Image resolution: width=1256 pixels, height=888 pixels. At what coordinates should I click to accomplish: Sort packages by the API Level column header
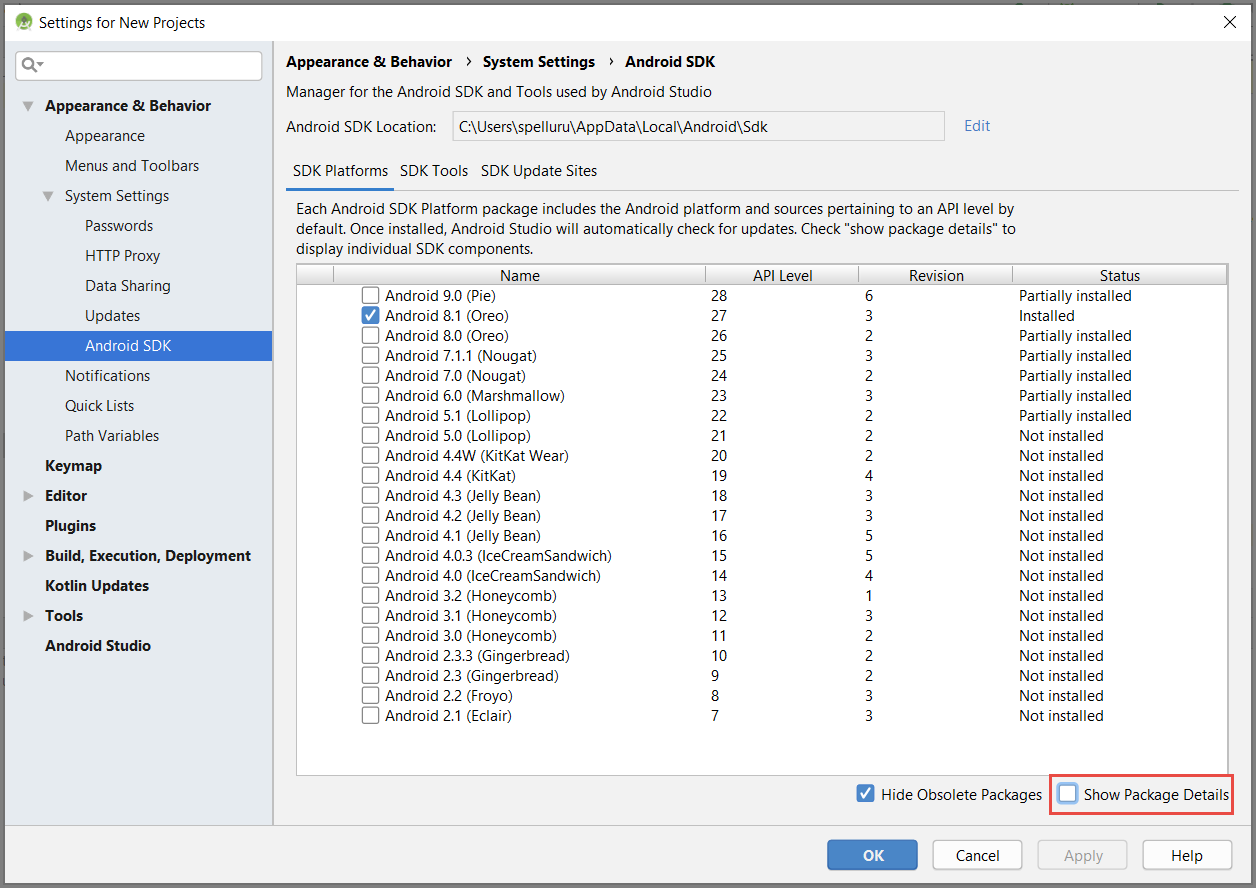click(x=781, y=274)
